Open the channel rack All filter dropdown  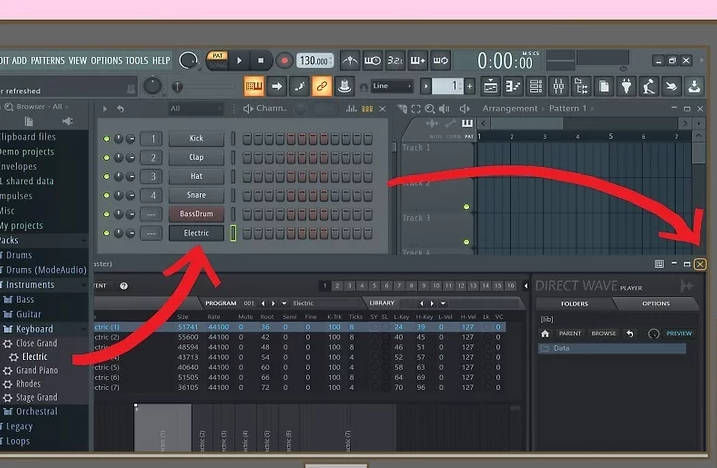pyautogui.click(x=195, y=108)
